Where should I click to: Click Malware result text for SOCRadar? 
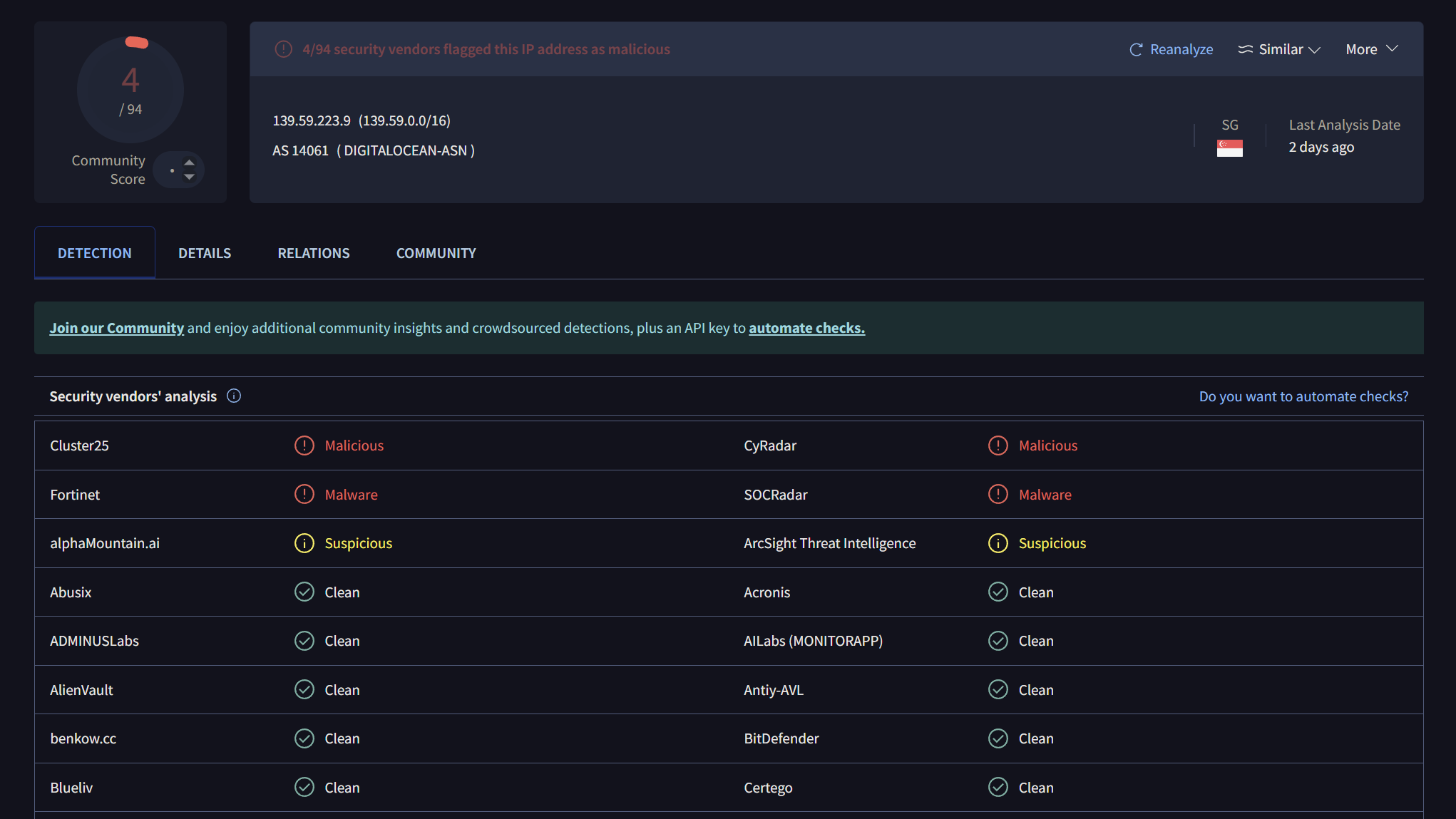[x=1045, y=495]
